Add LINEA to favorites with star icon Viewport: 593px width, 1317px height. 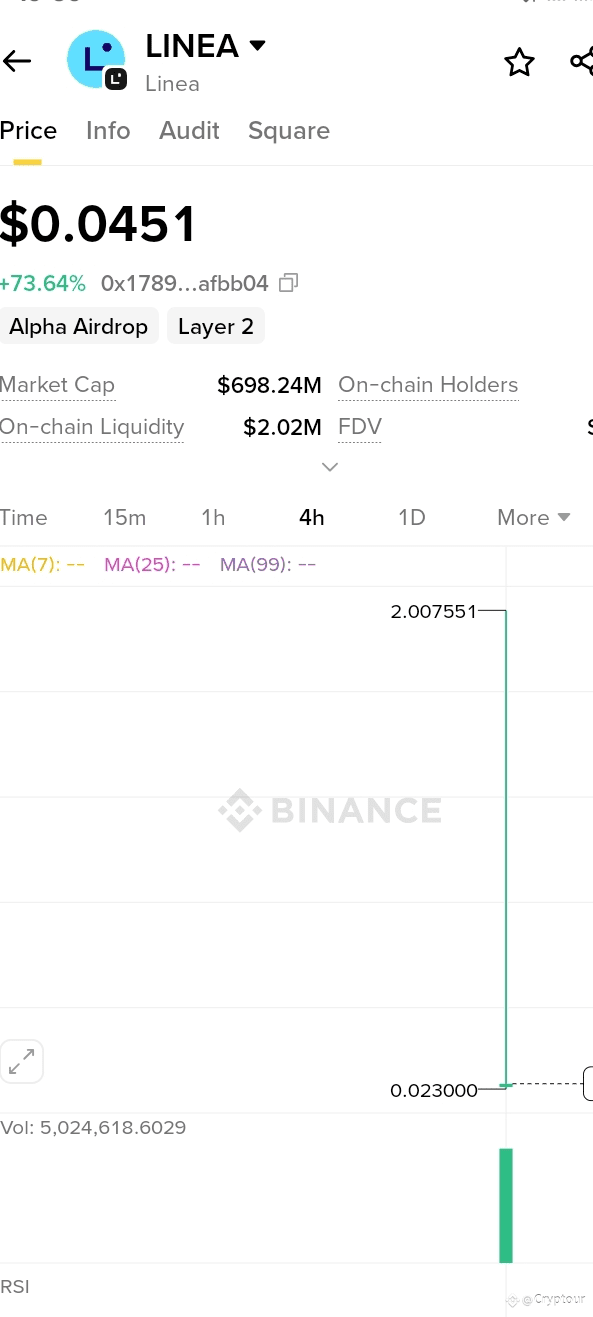(x=519, y=62)
